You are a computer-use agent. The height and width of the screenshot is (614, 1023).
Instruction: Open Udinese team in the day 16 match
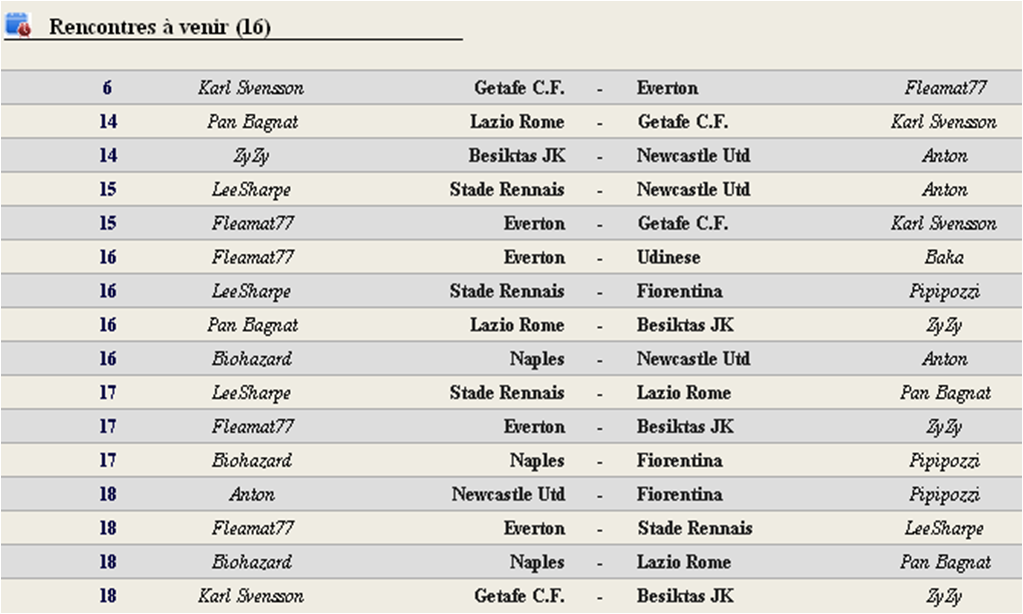pos(669,257)
